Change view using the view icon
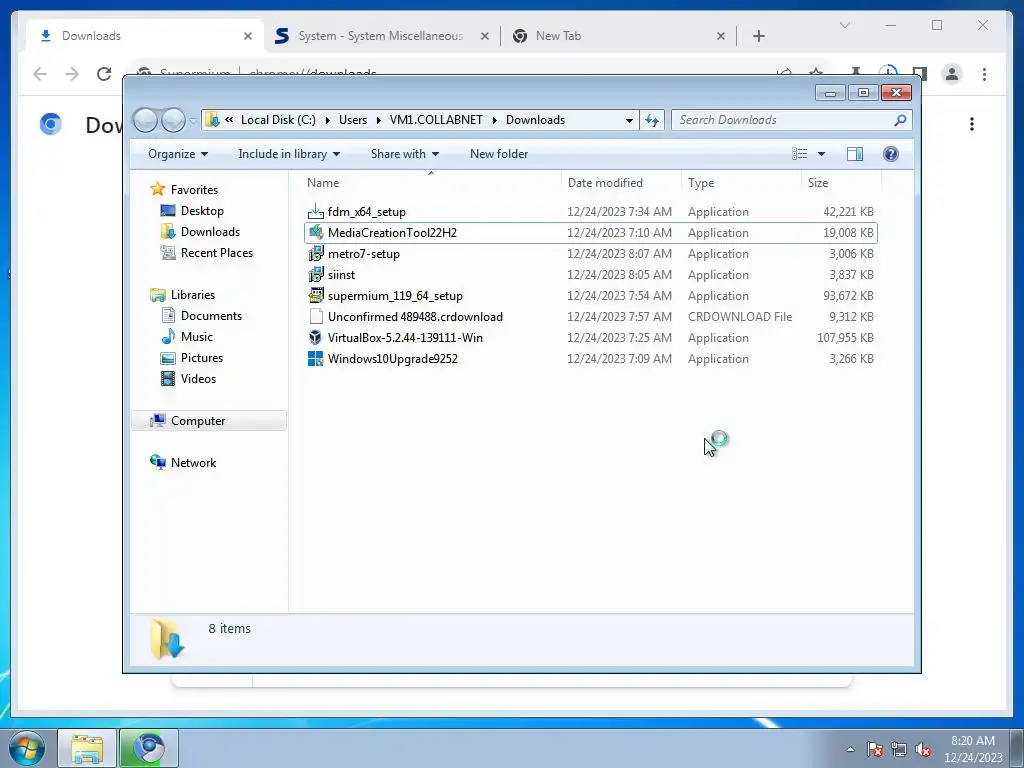Image resolution: width=1024 pixels, height=768 pixels. (x=800, y=153)
